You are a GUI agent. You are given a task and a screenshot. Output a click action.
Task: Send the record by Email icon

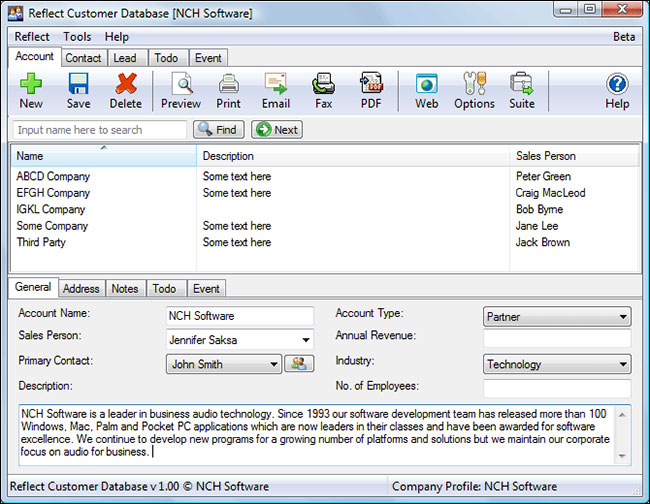click(x=276, y=86)
